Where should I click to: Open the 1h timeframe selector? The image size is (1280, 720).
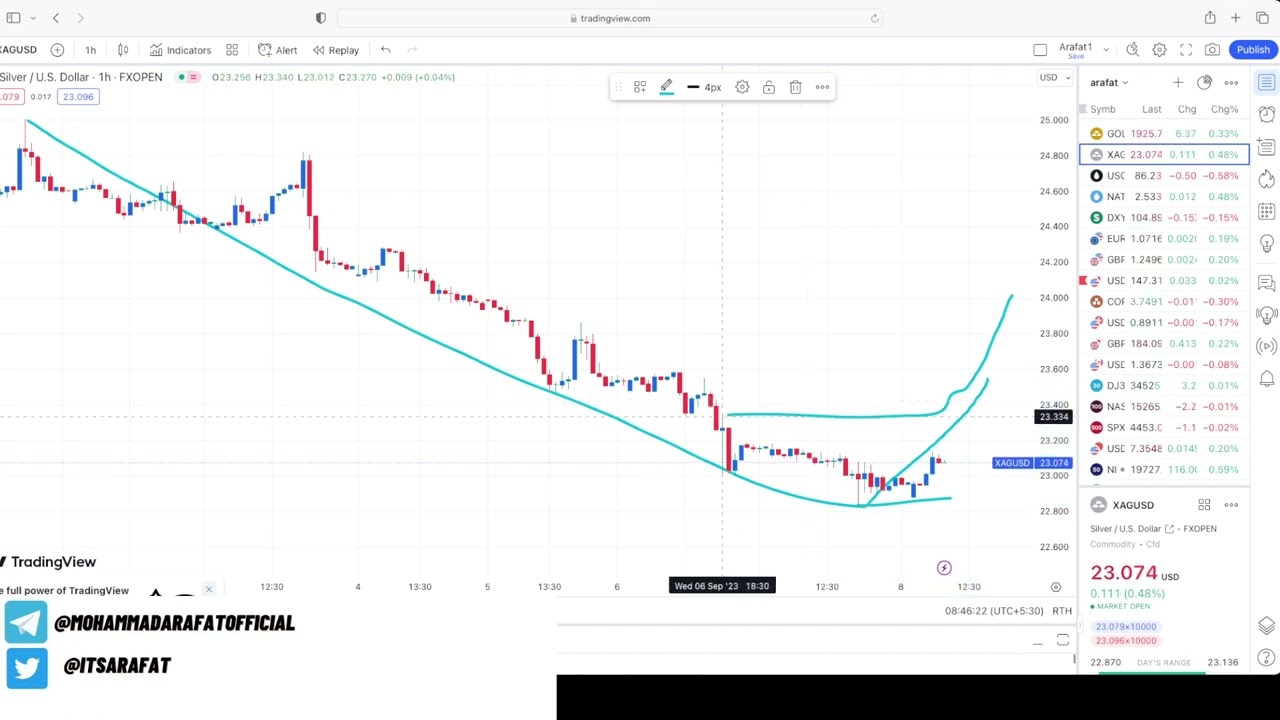90,50
